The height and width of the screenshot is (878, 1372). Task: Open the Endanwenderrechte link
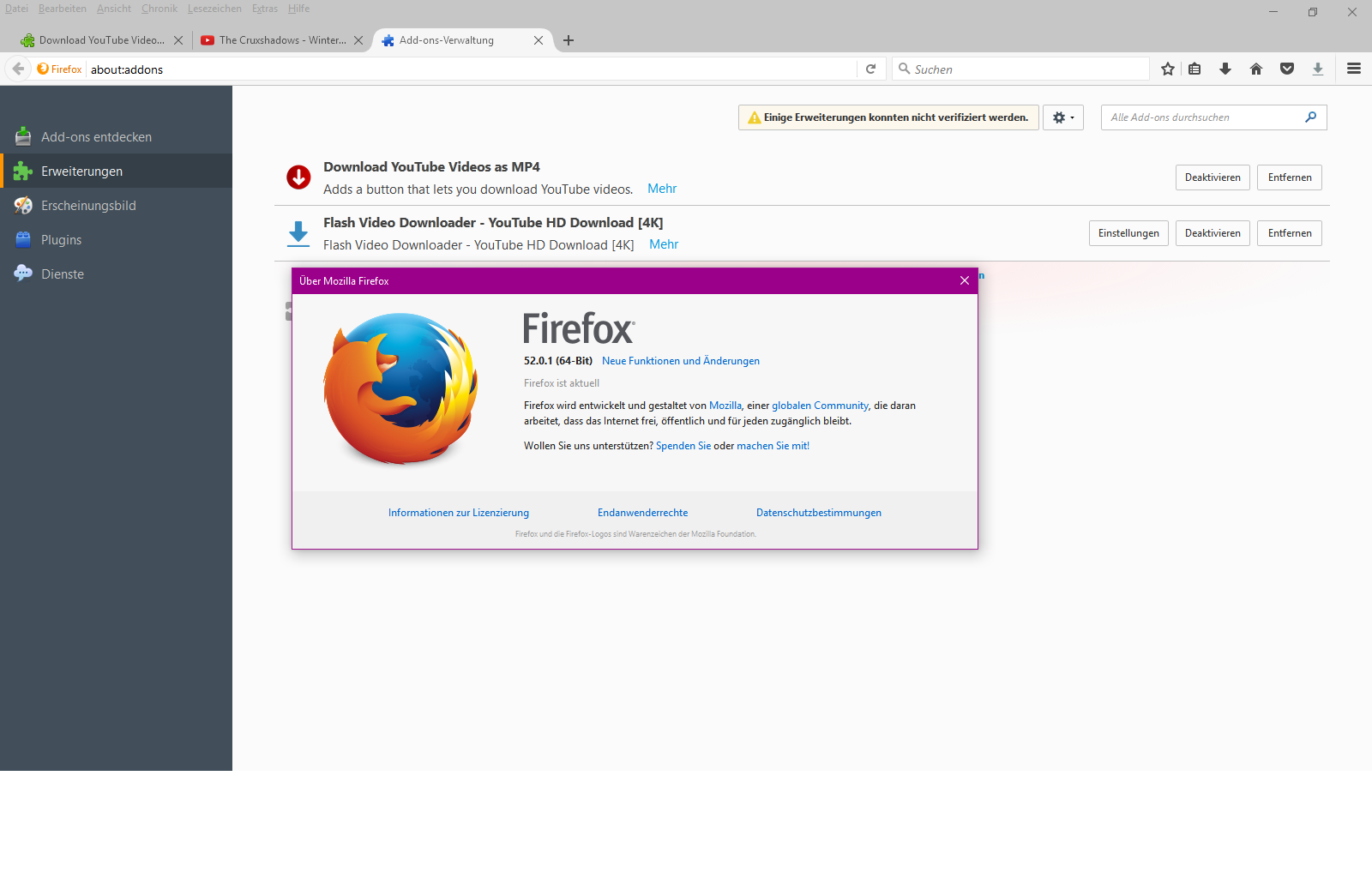[x=643, y=513]
